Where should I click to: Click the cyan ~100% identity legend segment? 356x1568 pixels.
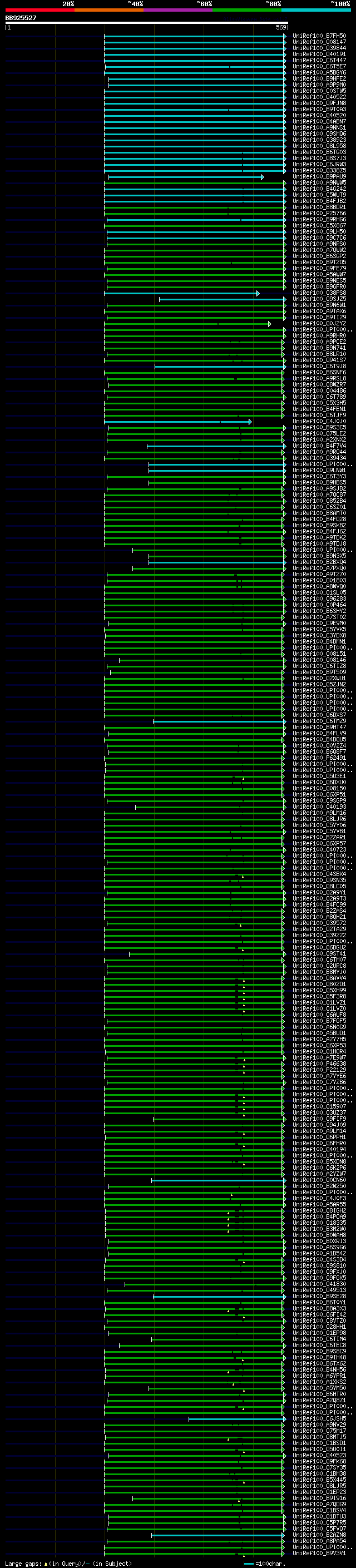tap(316, 11)
